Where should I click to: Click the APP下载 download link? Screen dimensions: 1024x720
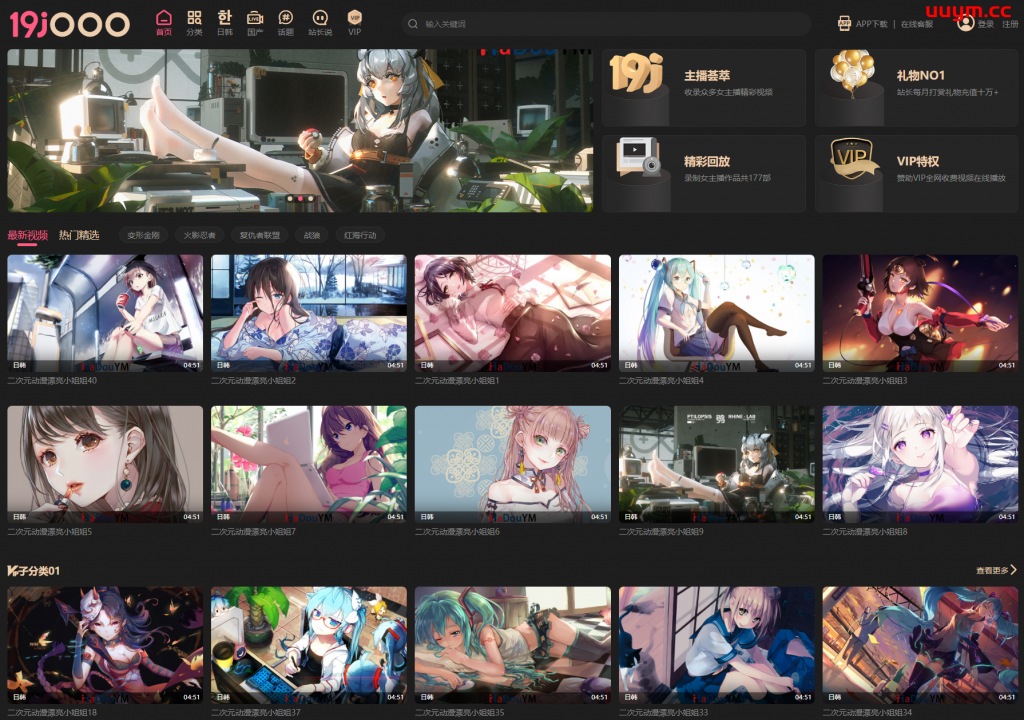(x=863, y=23)
